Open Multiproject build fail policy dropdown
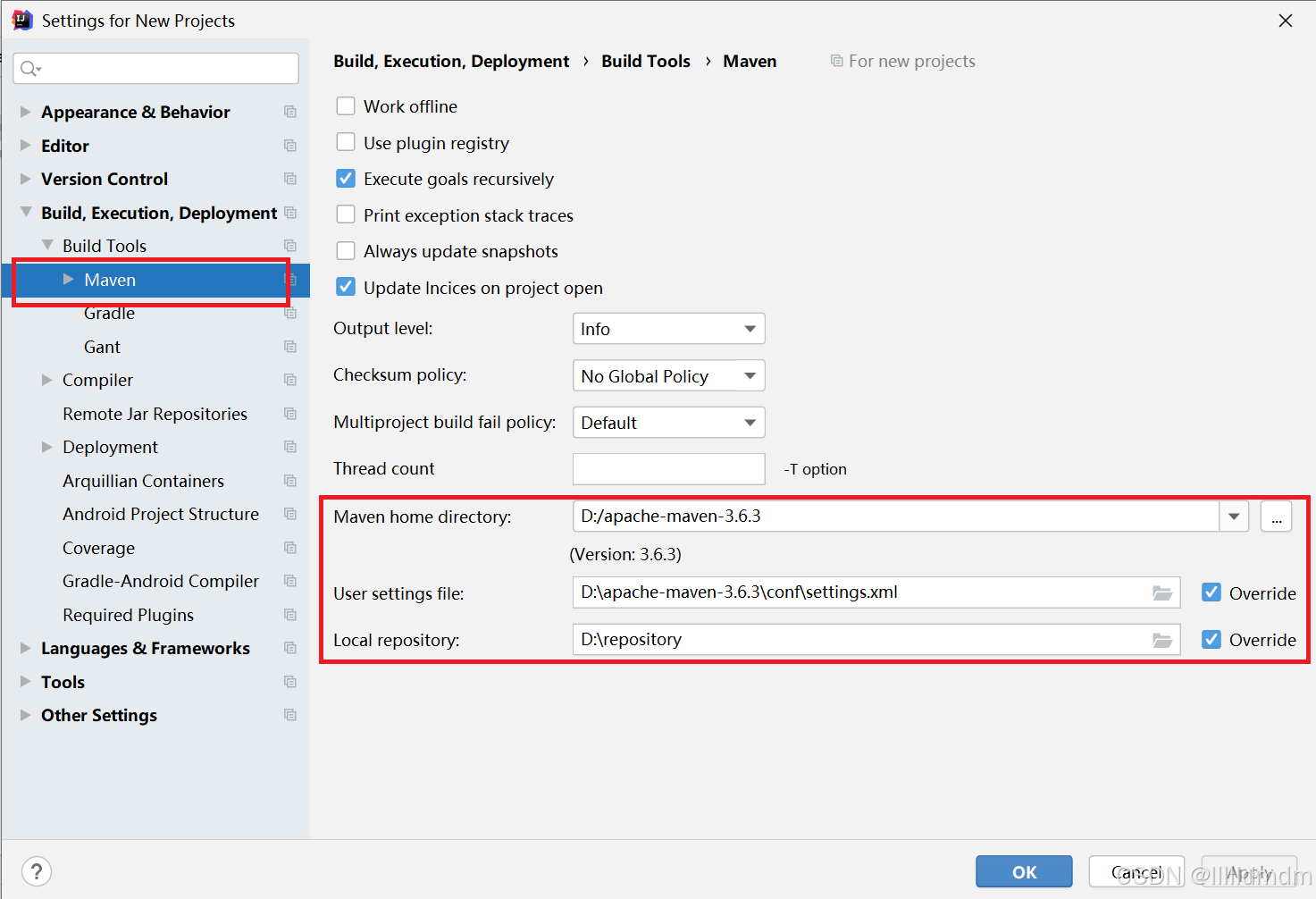The width and height of the screenshot is (1316, 899). (668, 422)
